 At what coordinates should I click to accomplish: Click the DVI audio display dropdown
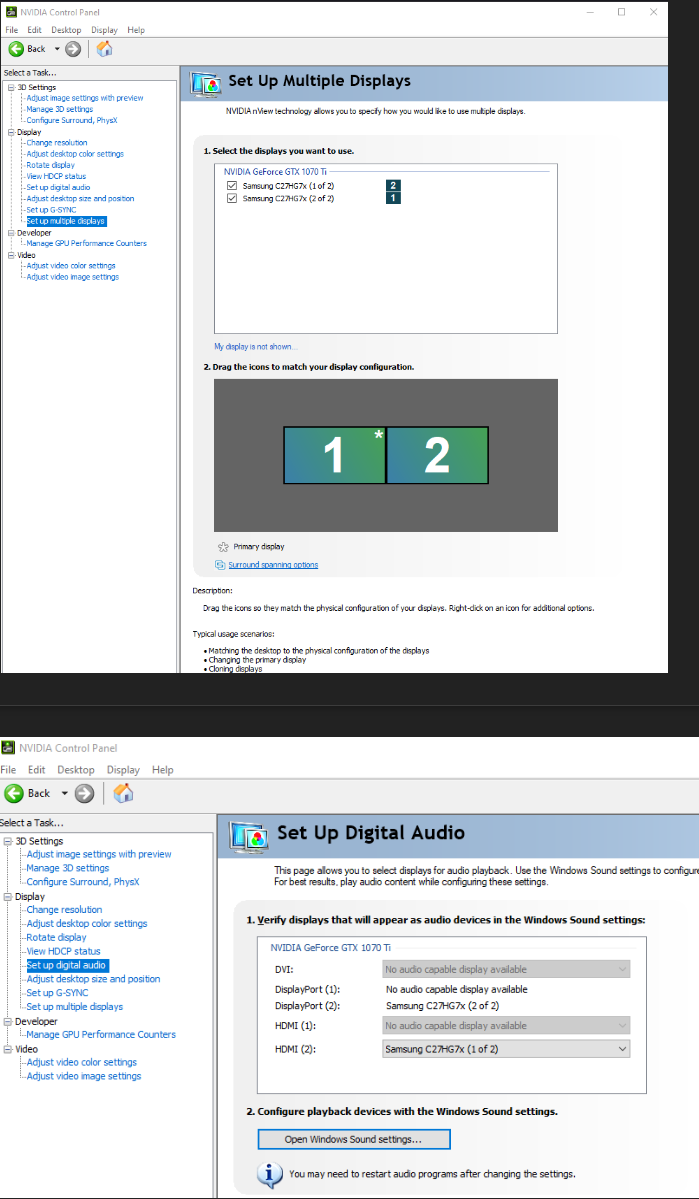tap(506, 969)
